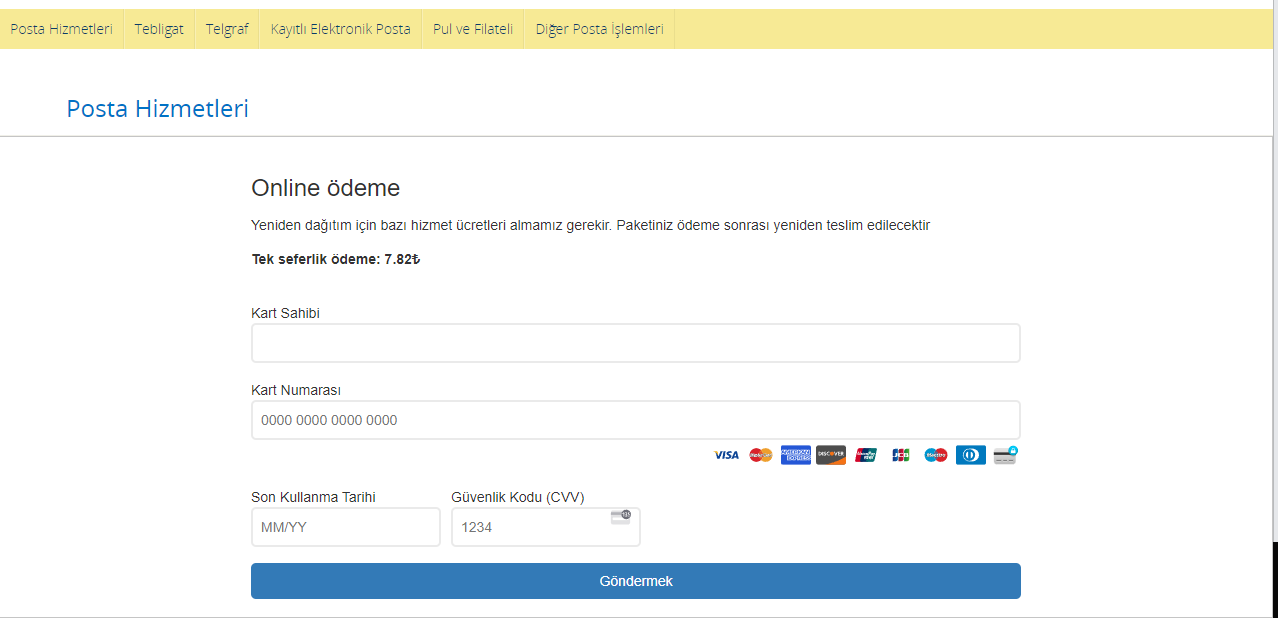The image size is (1278, 618).
Task: Click the Kart Numarası label
Action: (x=296, y=390)
